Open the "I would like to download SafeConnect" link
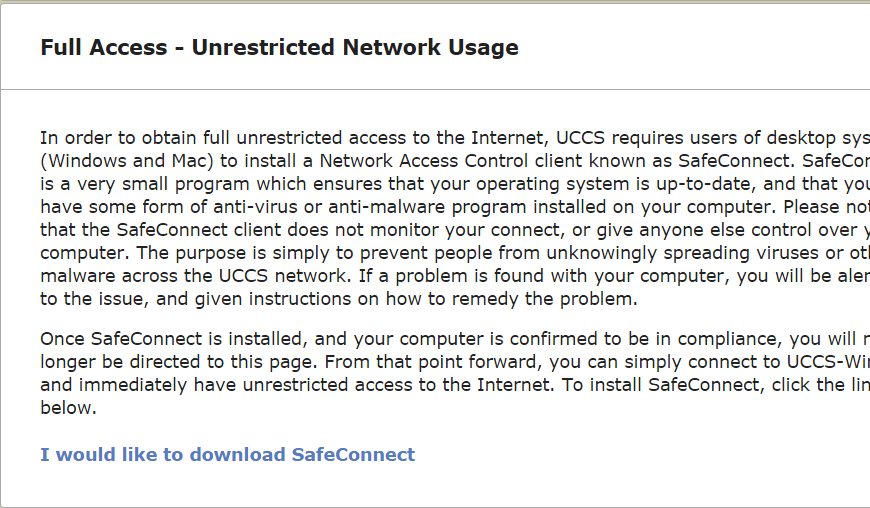The height and width of the screenshot is (508, 870). [227, 455]
